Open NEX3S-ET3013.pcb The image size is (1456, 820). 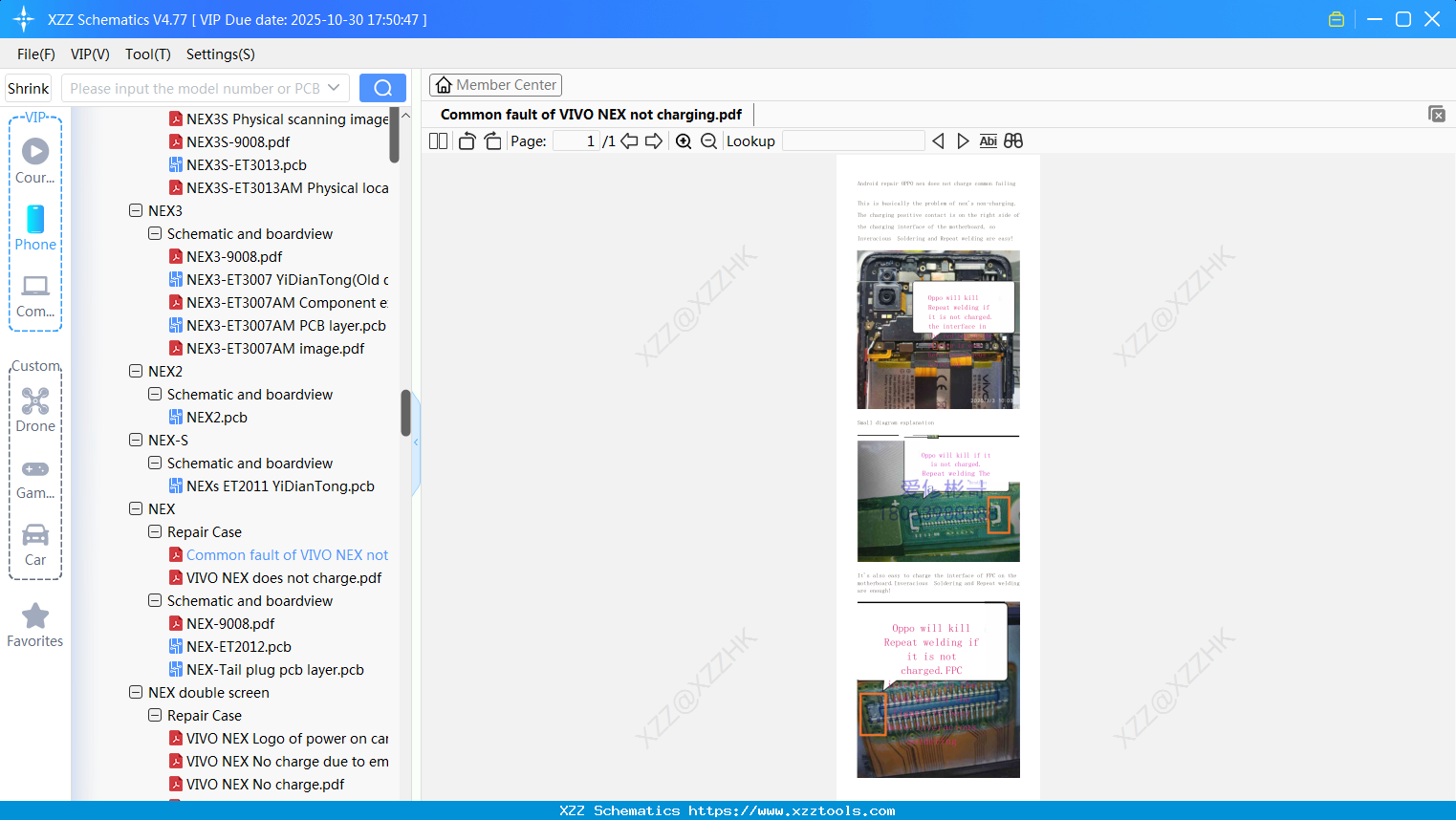tap(247, 164)
